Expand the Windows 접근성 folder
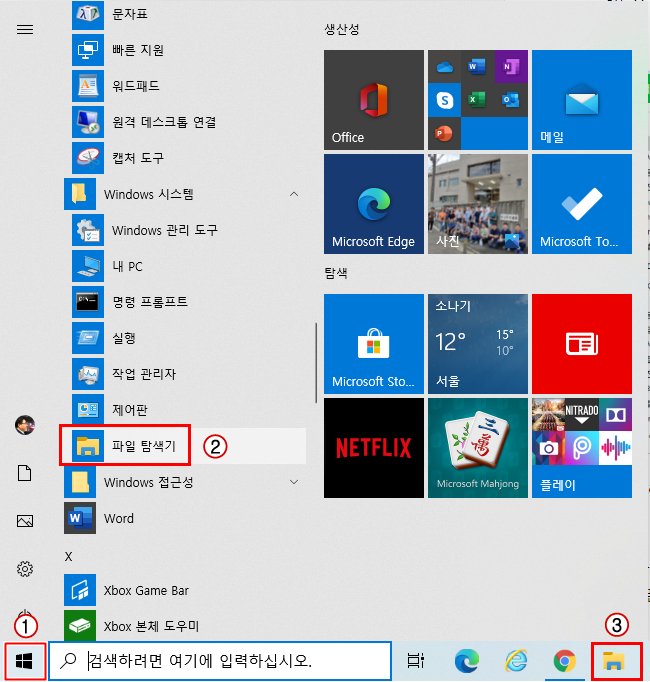This screenshot has height=682, width=650. tap(185, 482)
